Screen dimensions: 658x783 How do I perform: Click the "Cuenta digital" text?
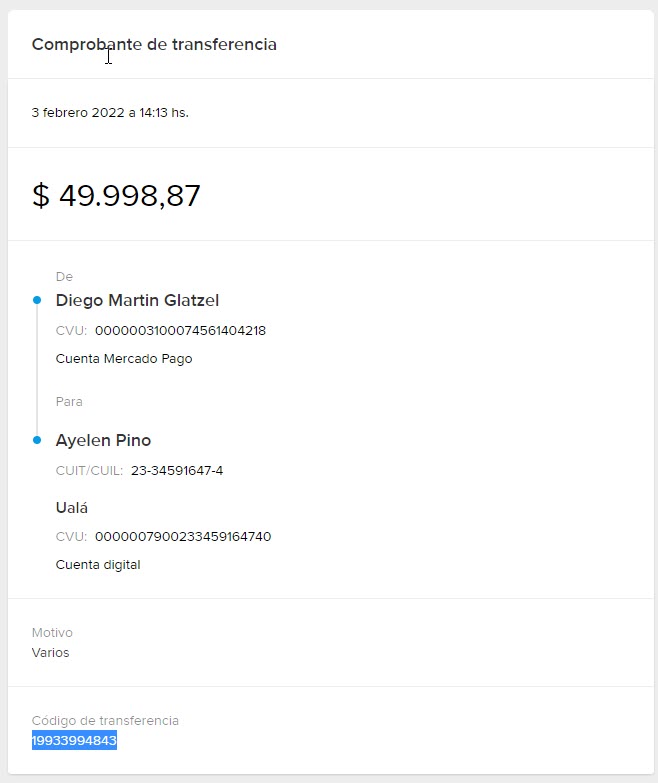click(x=98, y=565)
